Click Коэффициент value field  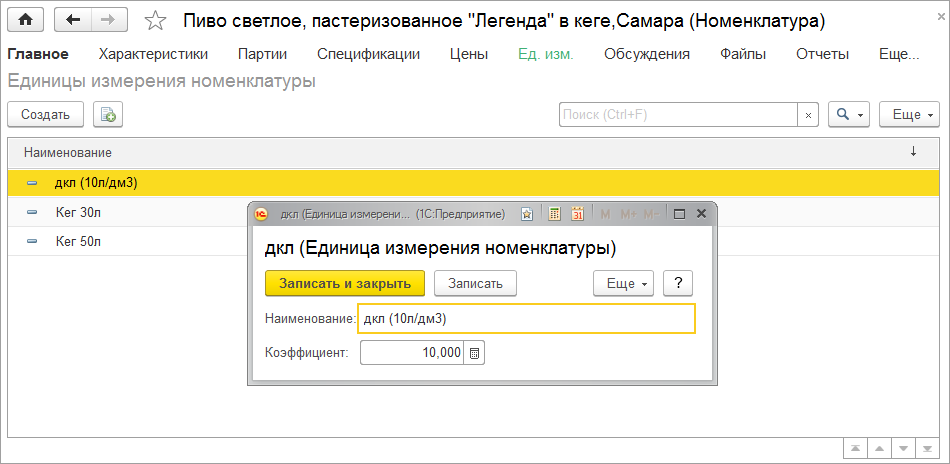(x=412, y=353)
